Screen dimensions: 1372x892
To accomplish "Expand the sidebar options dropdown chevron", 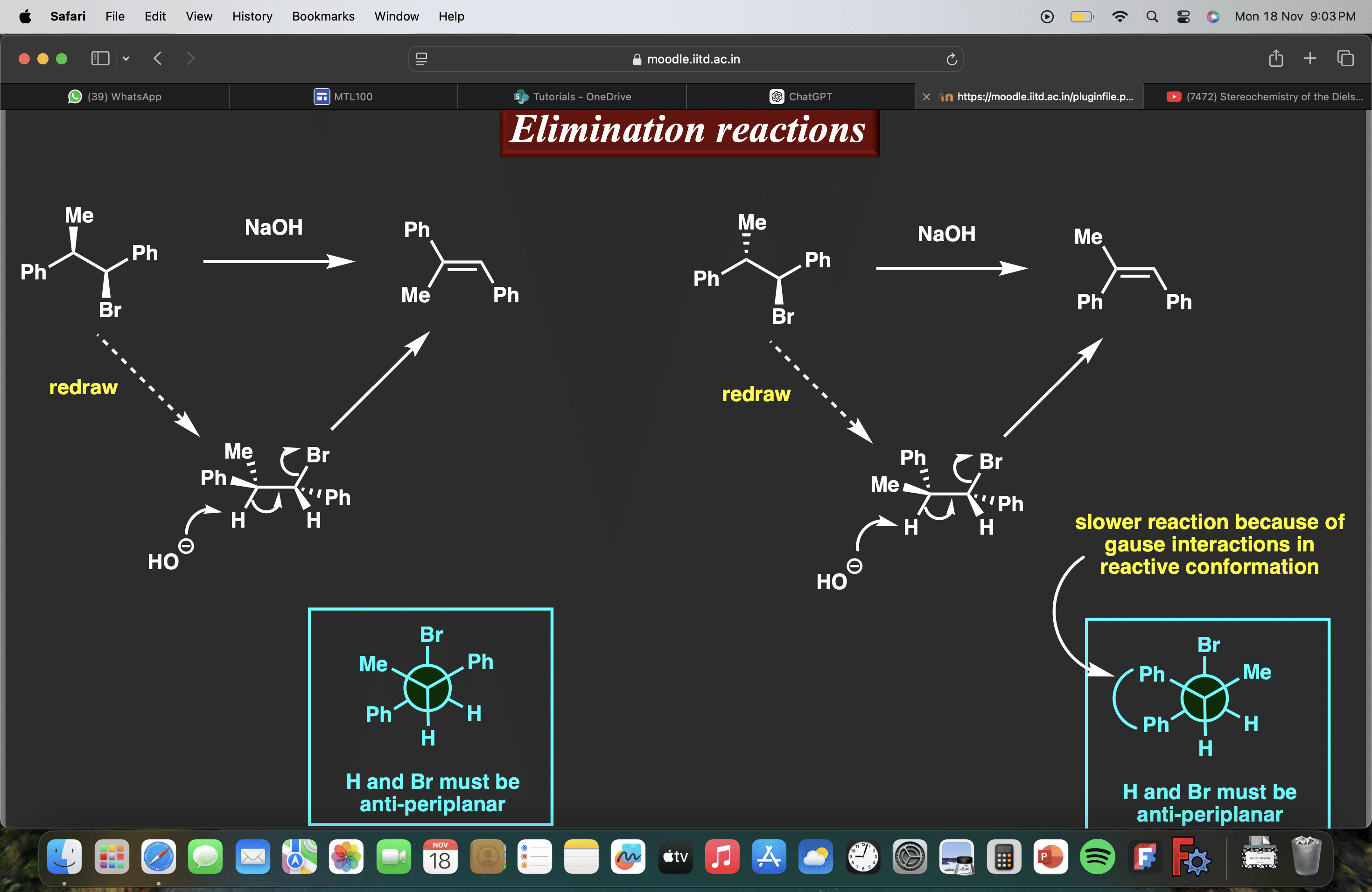I will (126, 58).
